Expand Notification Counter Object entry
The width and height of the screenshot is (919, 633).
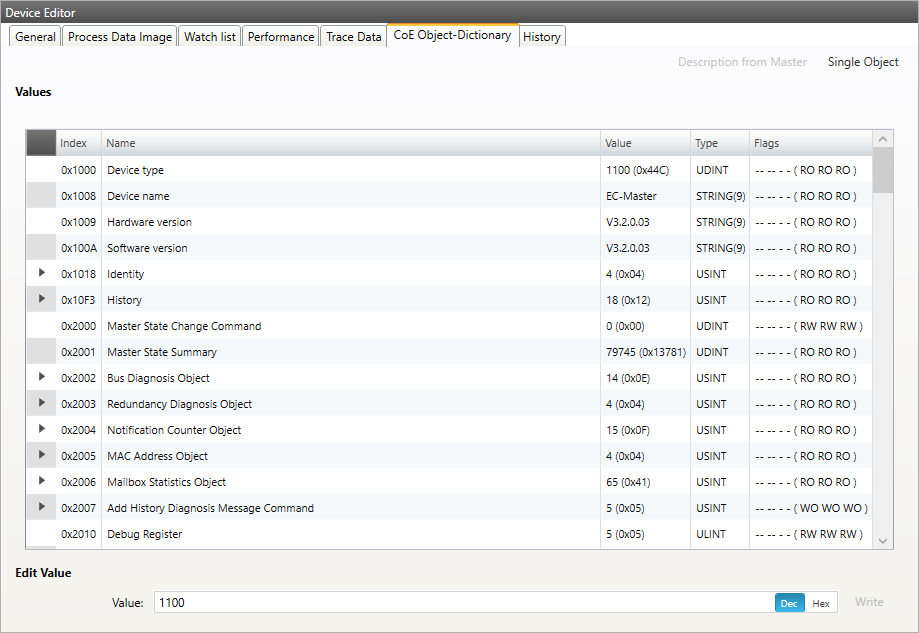coord(42,429)
